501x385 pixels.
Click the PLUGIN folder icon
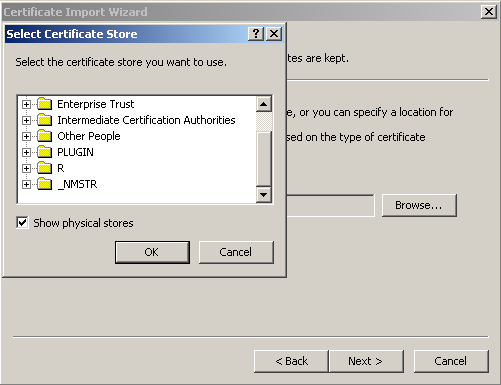(45, 152)
